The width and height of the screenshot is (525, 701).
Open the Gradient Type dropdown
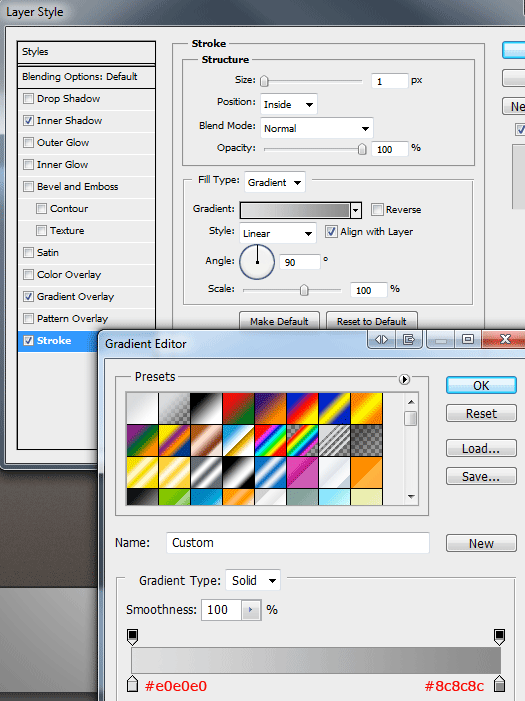(x=253, y=581)
